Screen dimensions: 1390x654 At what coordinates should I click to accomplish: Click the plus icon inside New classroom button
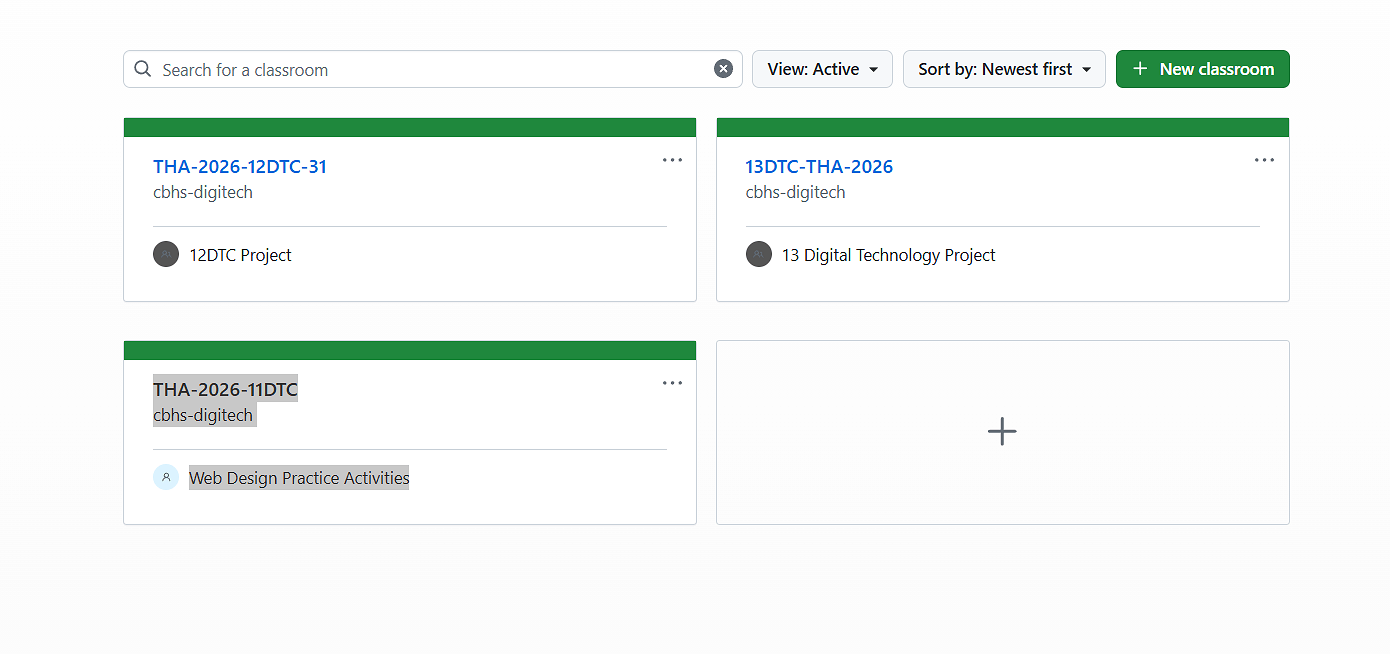pos(1139,68)
